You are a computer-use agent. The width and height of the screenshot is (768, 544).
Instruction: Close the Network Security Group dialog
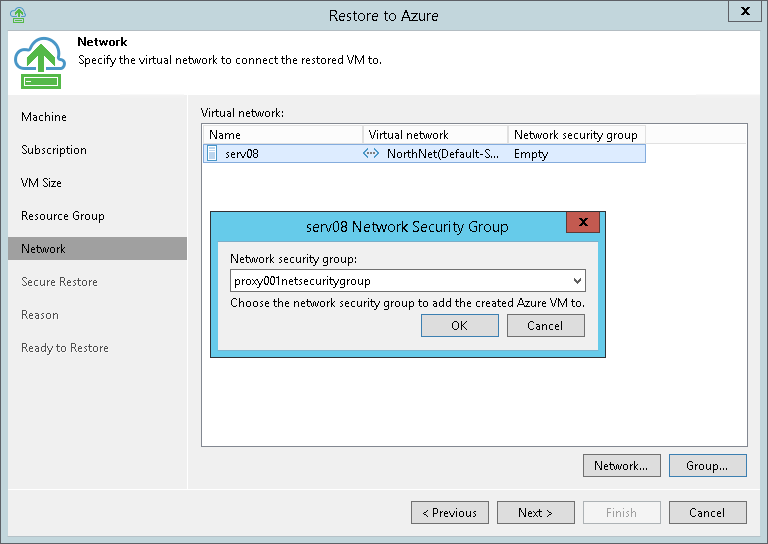pos(583,222)
